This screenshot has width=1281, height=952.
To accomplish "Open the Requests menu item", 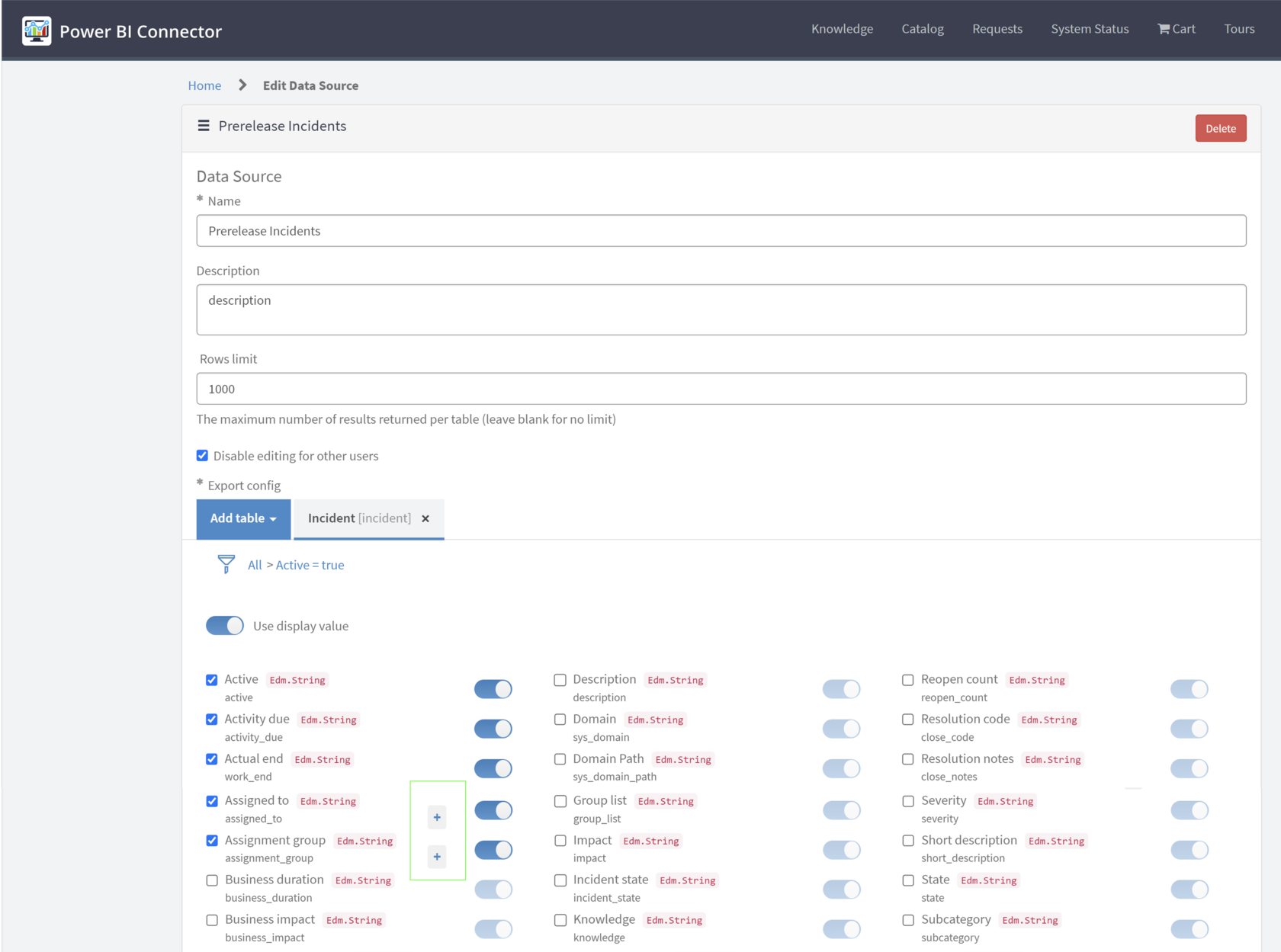I will pyautogui.click(x=997, y=29).
